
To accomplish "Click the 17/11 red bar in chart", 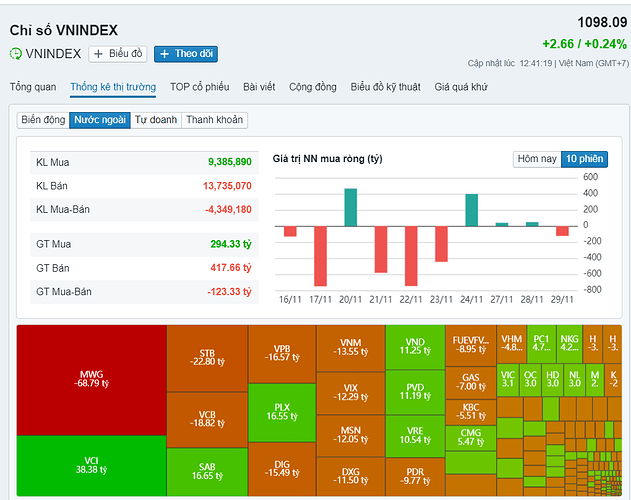I will pyautogui.click(x=320, y=256).
